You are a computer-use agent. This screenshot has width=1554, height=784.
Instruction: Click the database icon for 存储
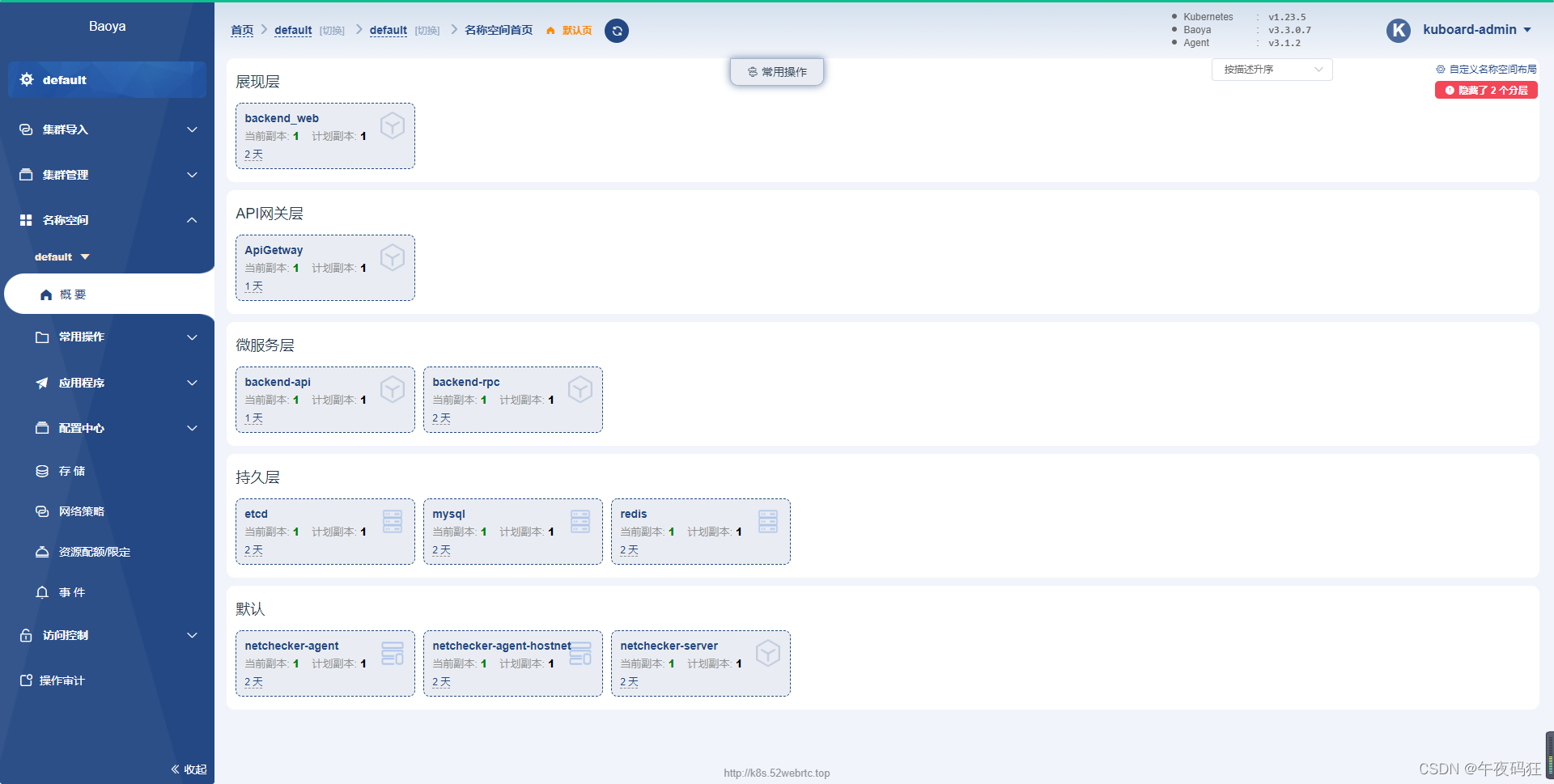pyautogui.click(x=42, y=471)
